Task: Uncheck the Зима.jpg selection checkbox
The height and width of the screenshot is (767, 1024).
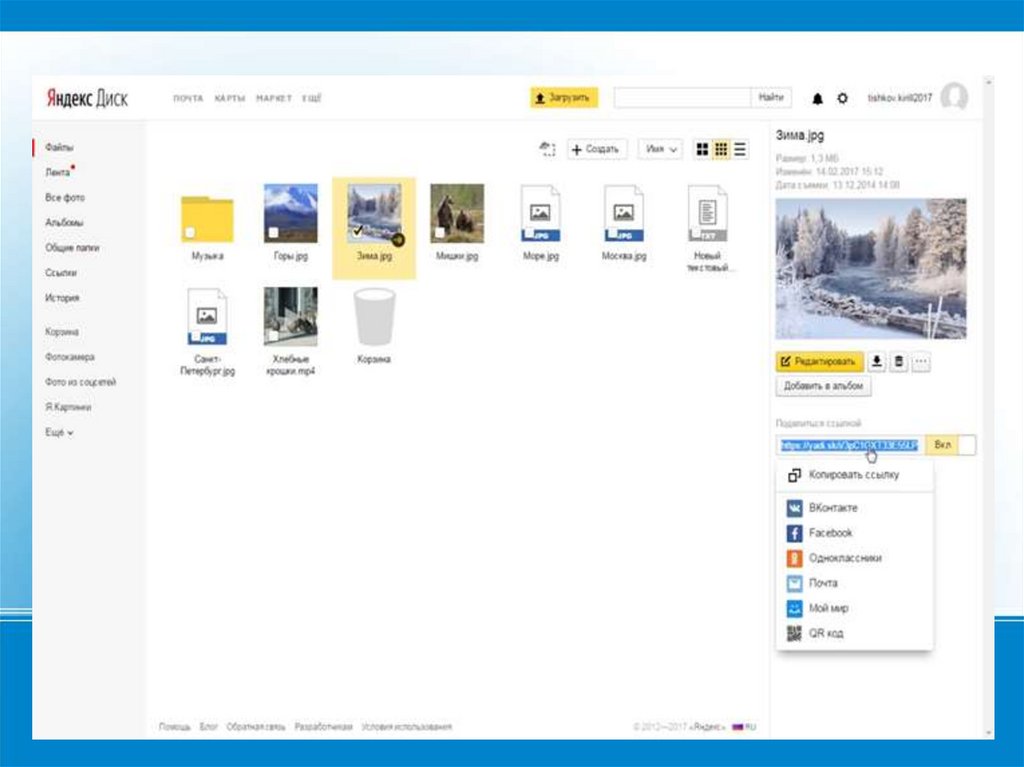Action: pos(357,231)
